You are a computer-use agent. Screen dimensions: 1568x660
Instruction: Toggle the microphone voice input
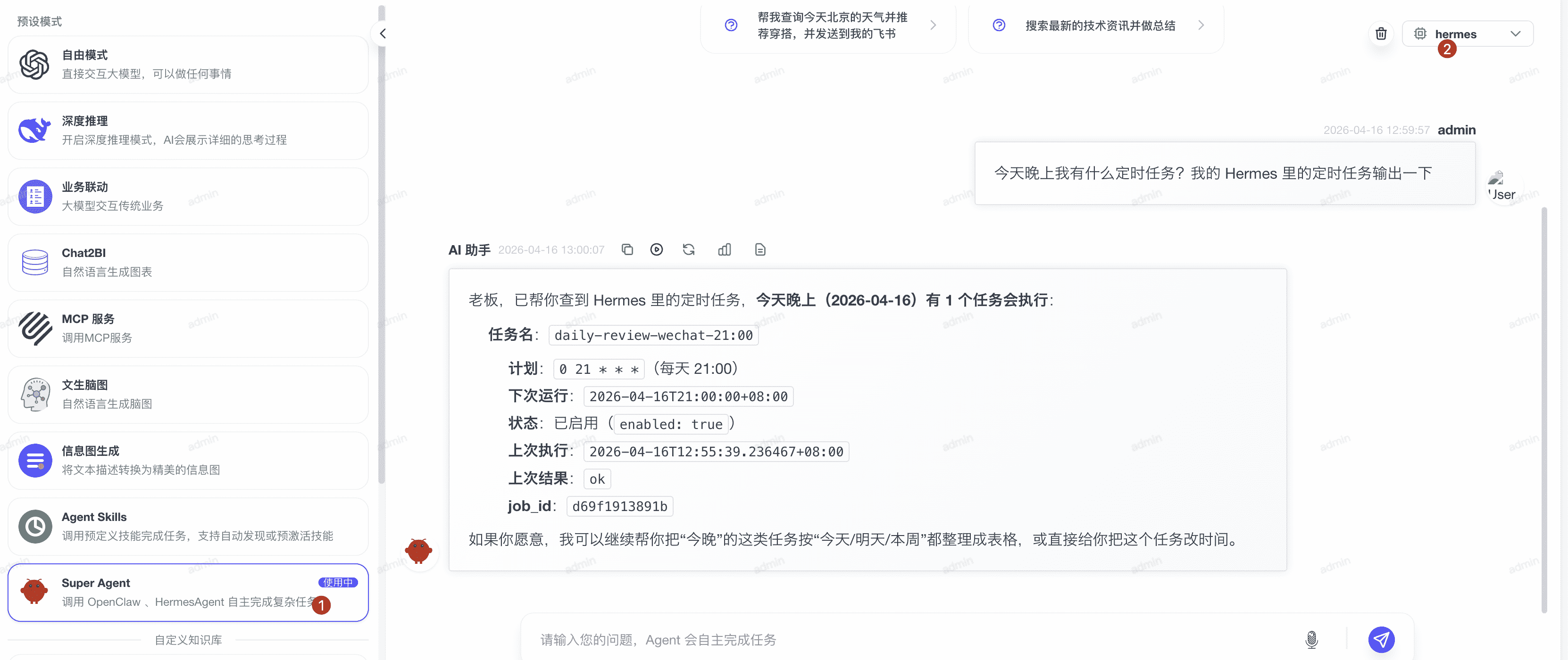point(1312,640)
